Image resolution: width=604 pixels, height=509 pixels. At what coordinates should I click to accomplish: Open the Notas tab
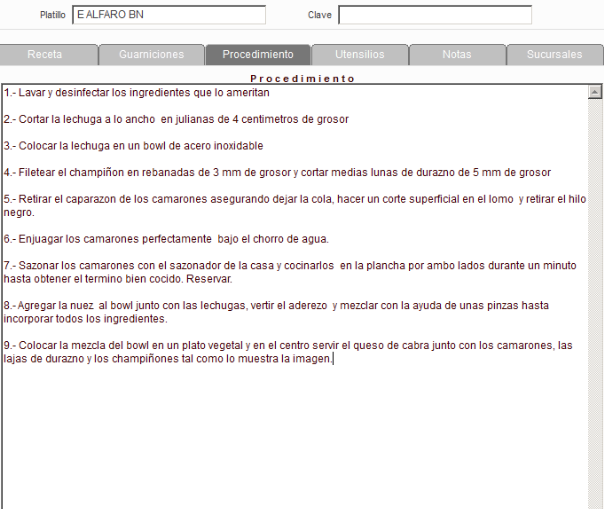tap(456, 54)
